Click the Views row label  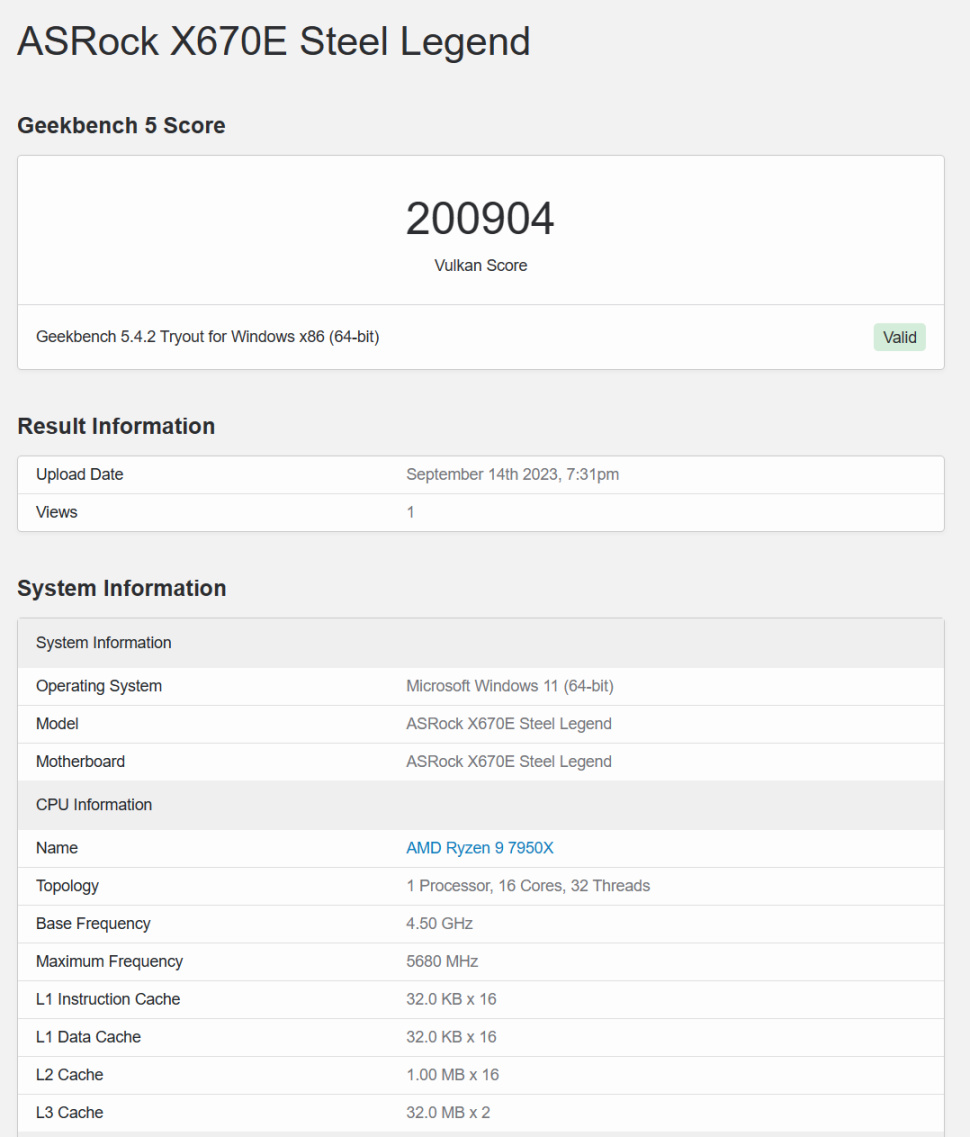(56, 512)
